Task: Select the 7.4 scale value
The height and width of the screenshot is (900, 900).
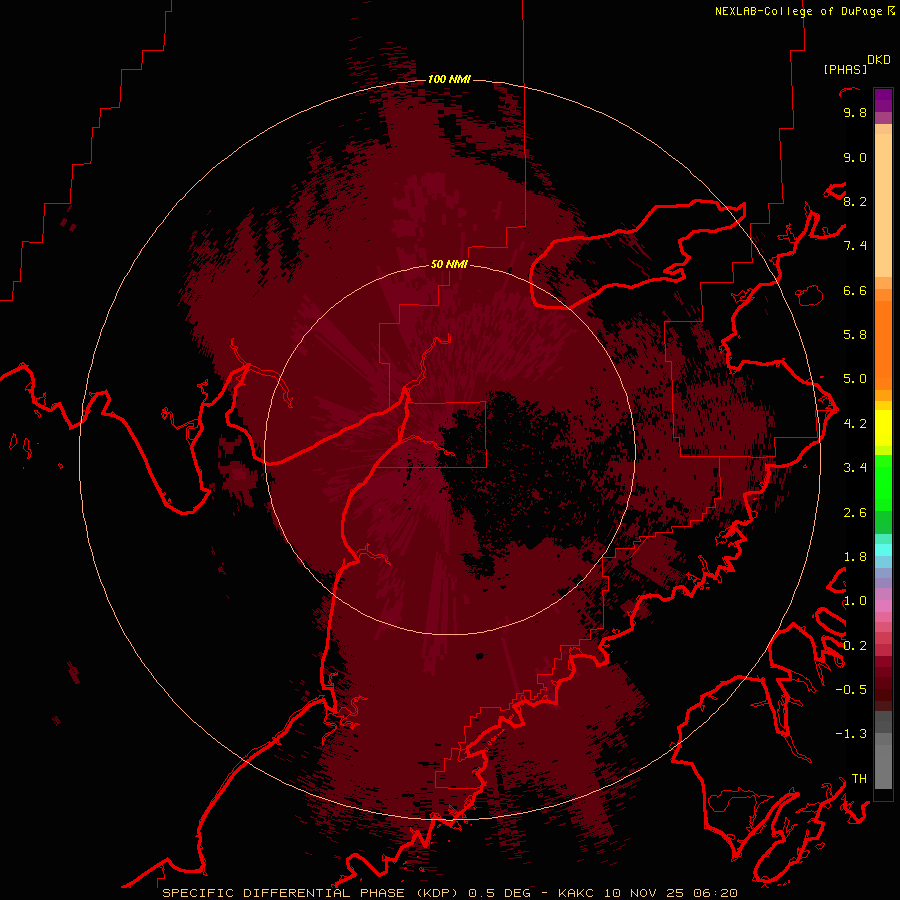Action: click(855, 246)
